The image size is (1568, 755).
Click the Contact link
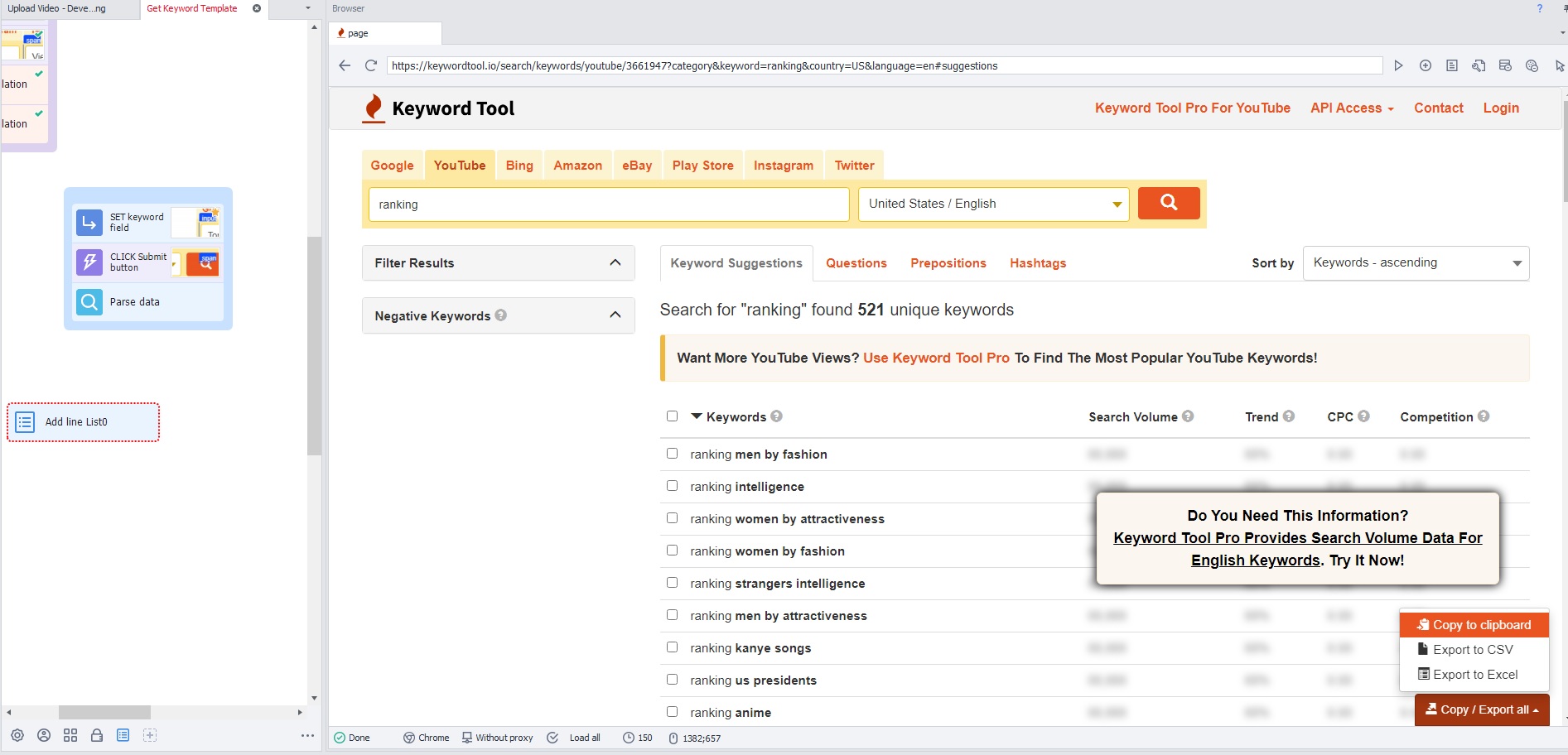pyautogui.click(x=1439, y=108)
